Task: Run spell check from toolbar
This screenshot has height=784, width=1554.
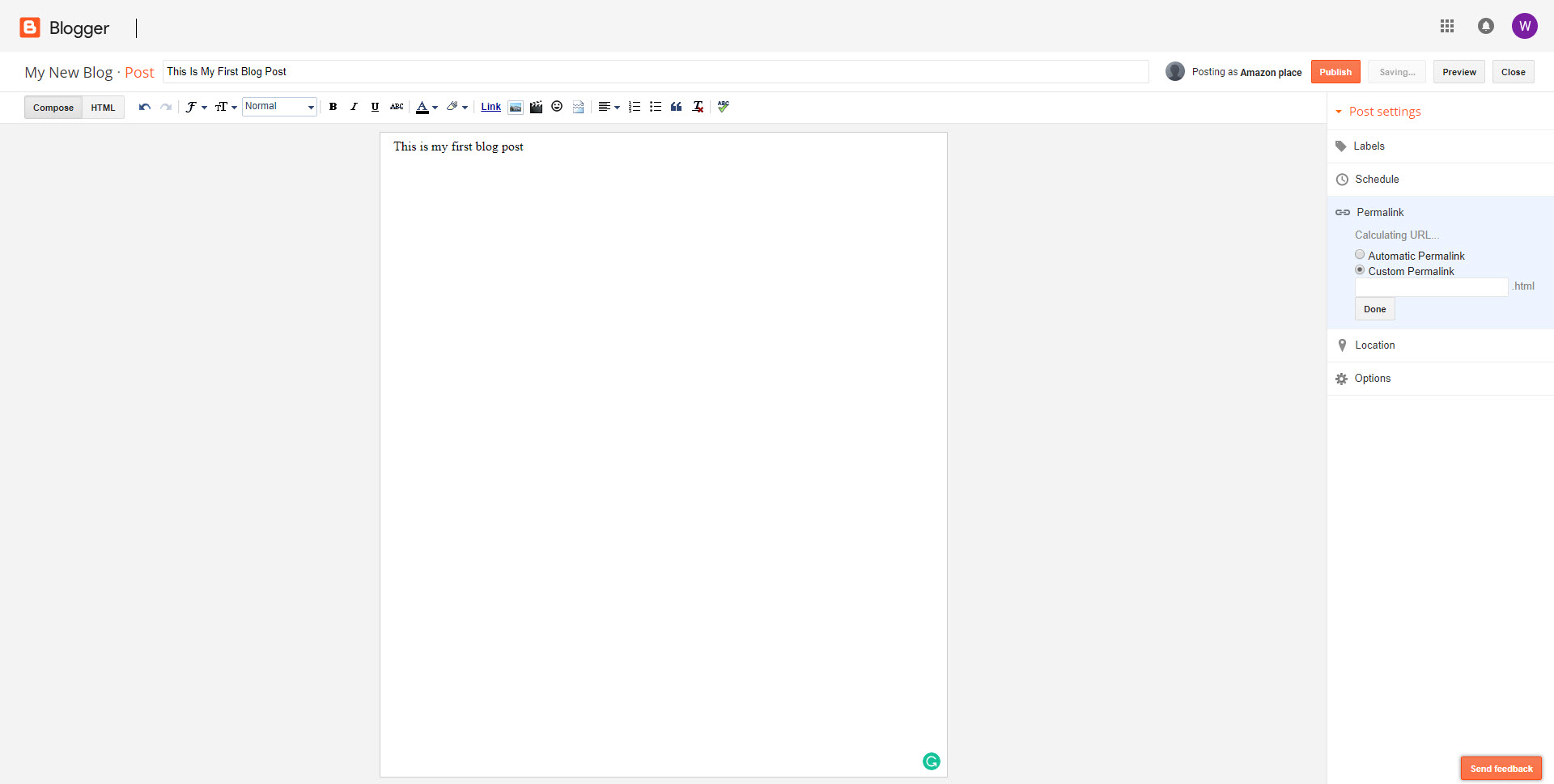Action: pyautogui.click(x=723, y=107)
